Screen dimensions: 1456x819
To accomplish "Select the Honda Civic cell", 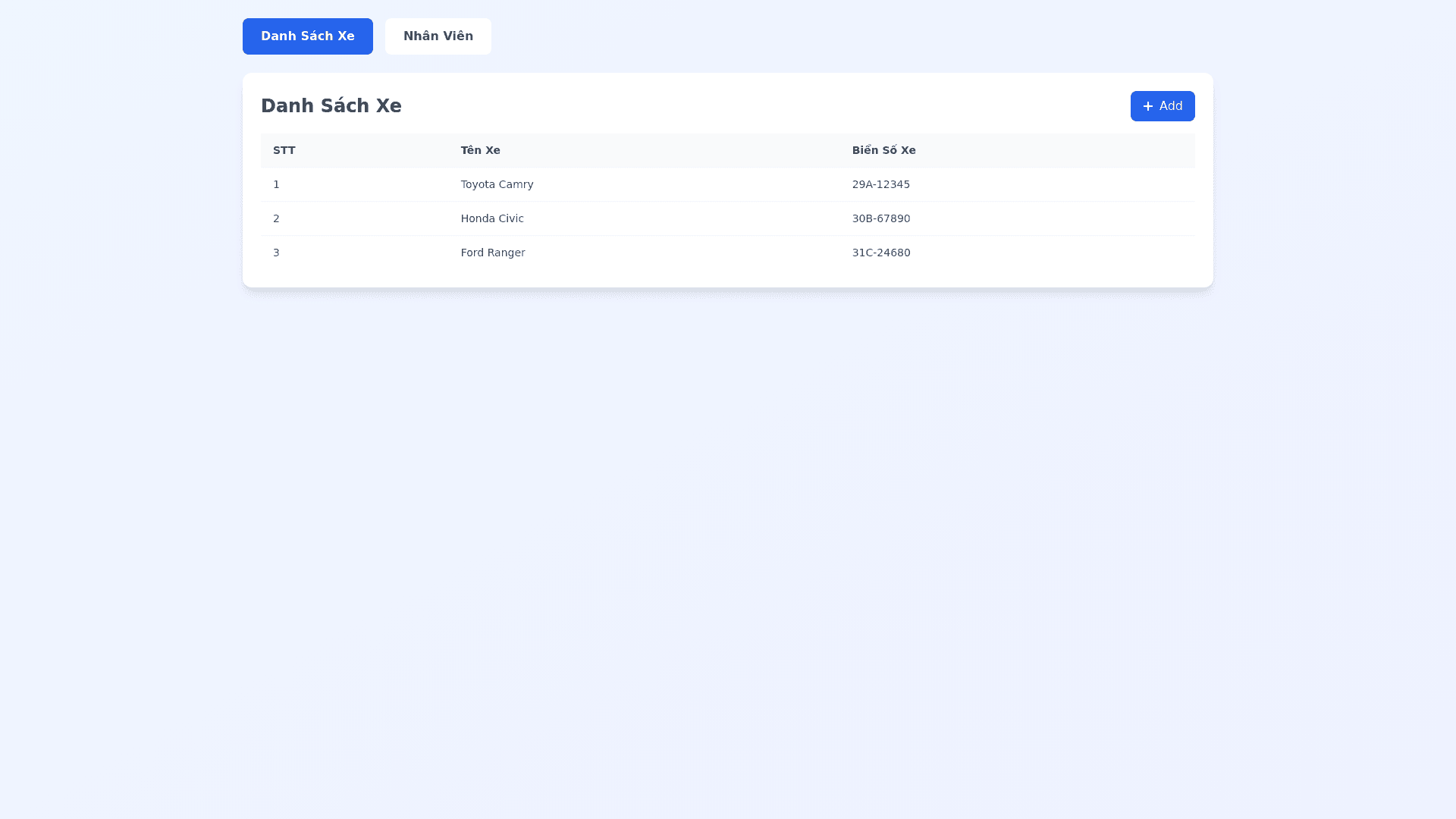I will pos(492,218).
